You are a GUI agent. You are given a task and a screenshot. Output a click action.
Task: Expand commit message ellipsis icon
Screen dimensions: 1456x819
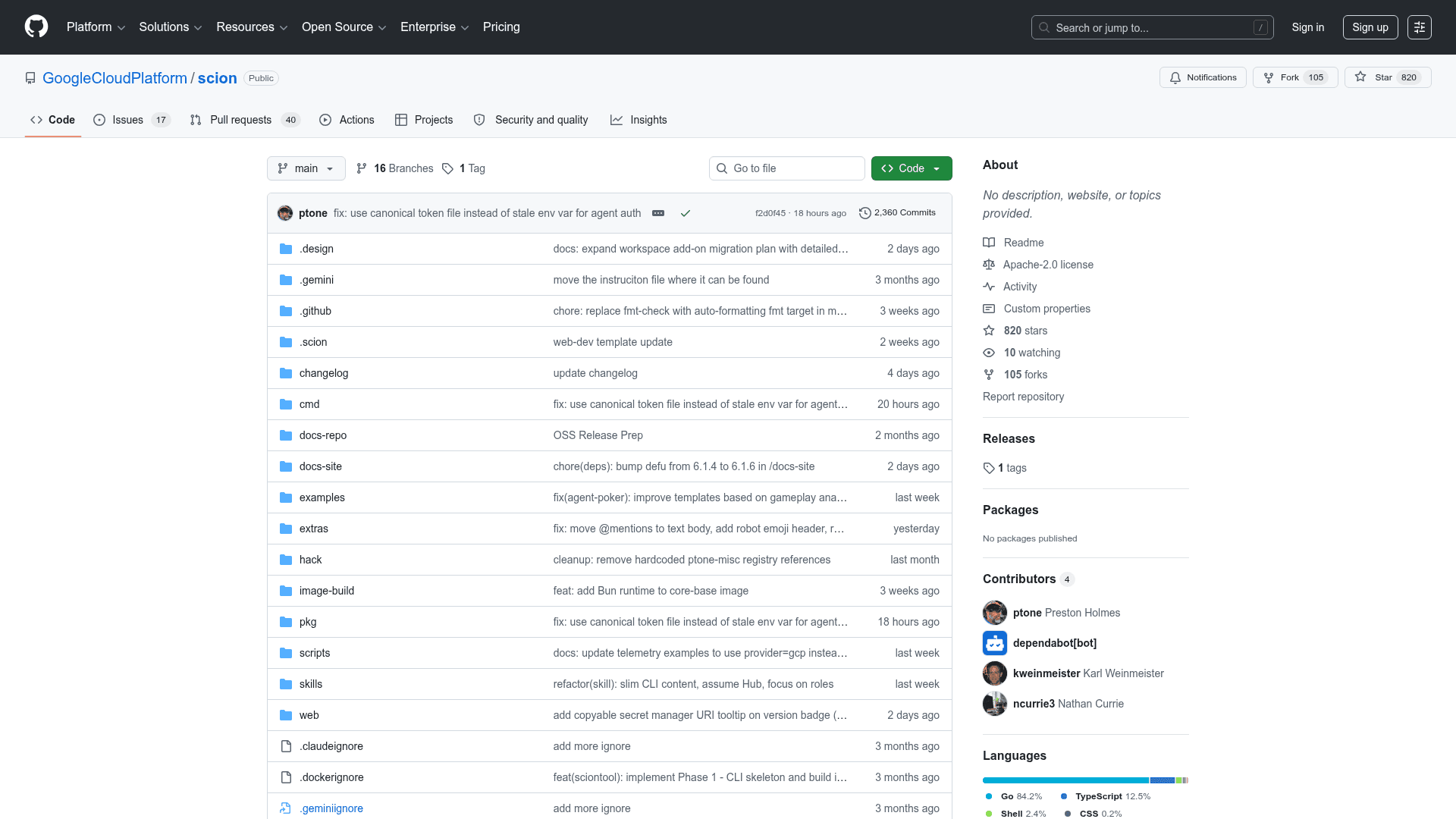[658, 213]
